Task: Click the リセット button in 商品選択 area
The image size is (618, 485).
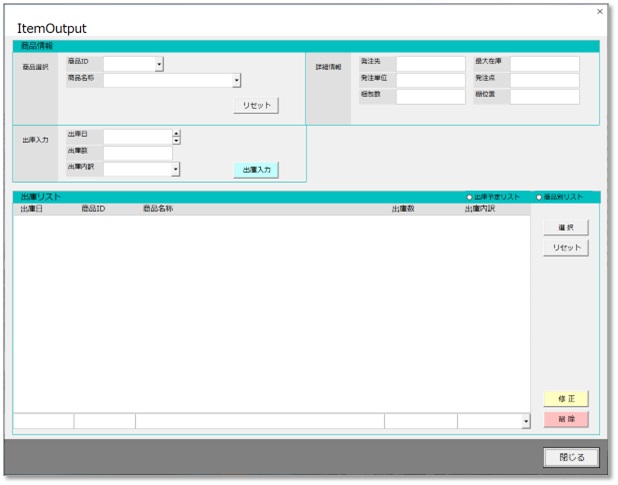Action: point(256,106)
